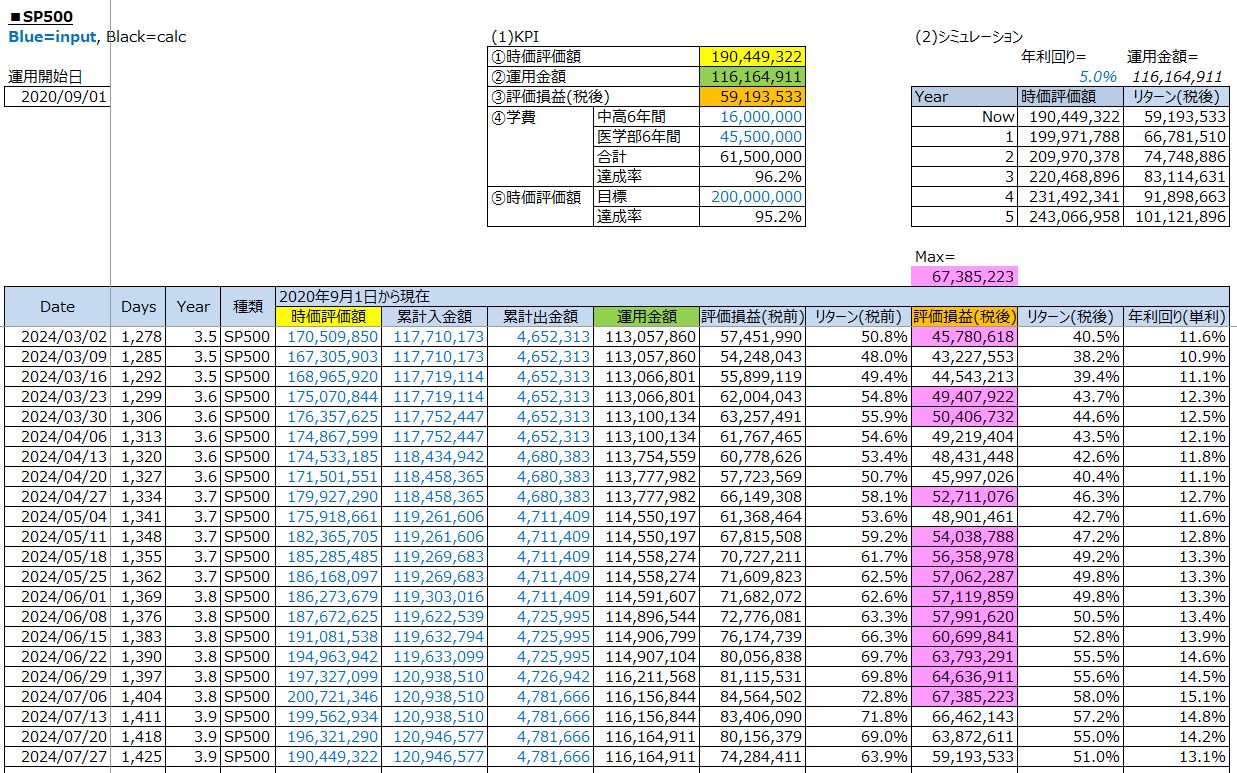Click the 種類 column header

click(x=247, y=307)
